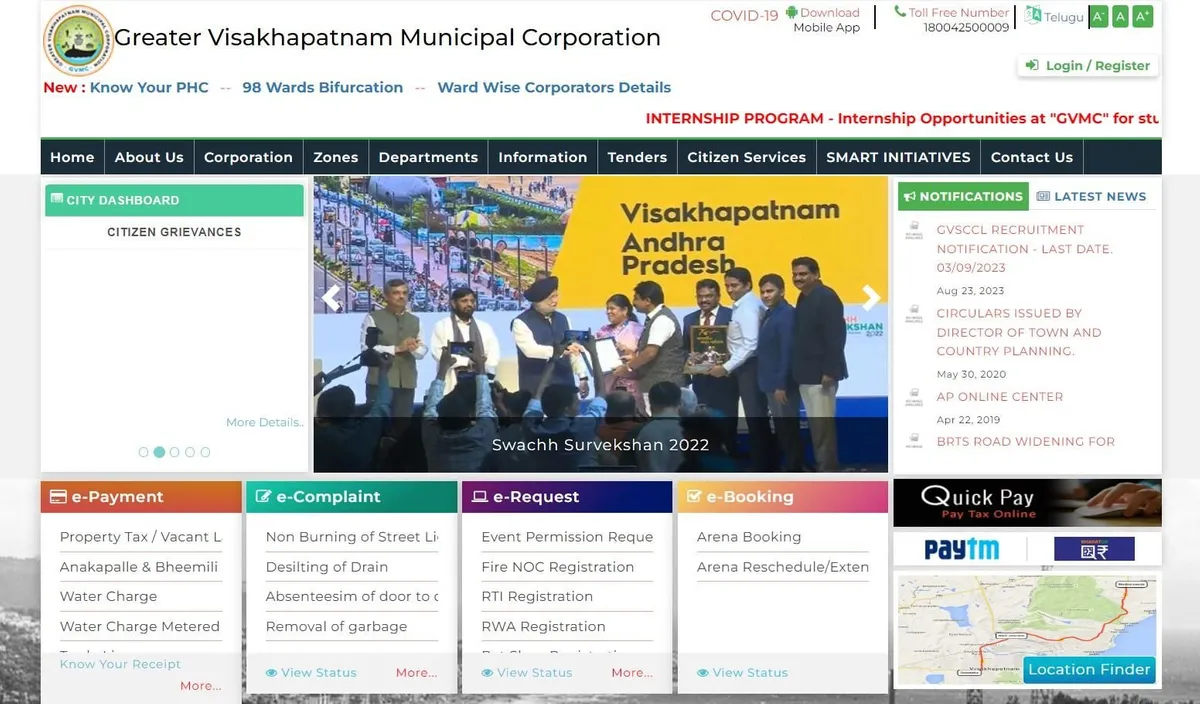Open the Tenders menu item
Image resolution: width=1200 pixels, height=704 pixels.
point(637,157)
